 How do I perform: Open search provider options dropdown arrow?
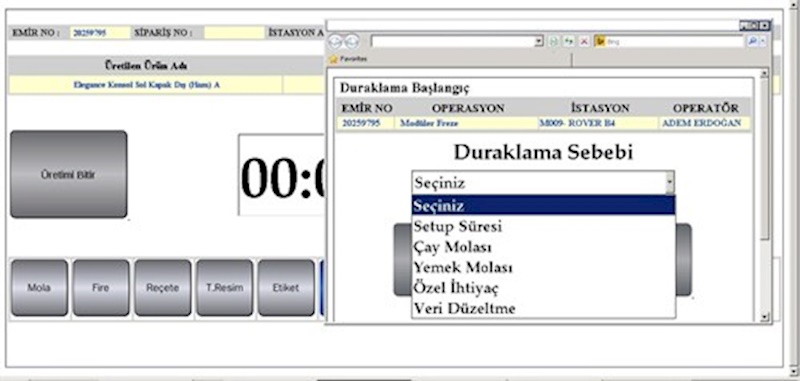coord(763,42)
